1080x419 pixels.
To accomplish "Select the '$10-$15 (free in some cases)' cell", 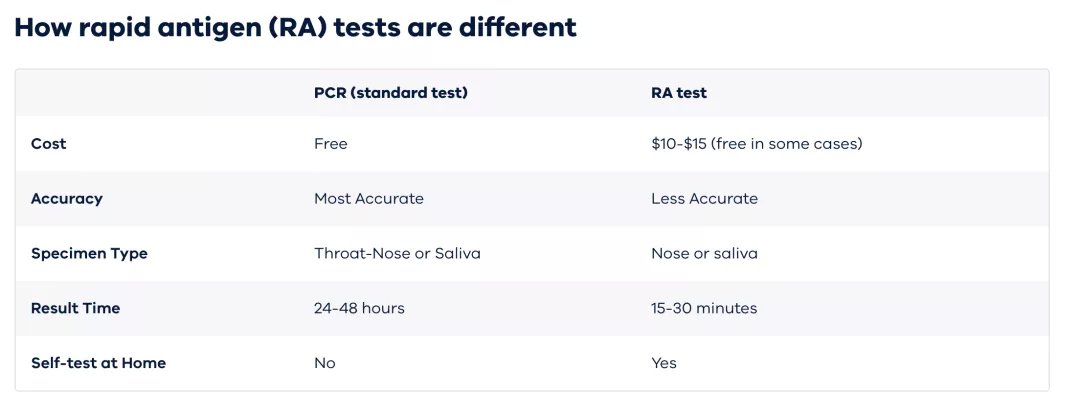I will [756, 143].
